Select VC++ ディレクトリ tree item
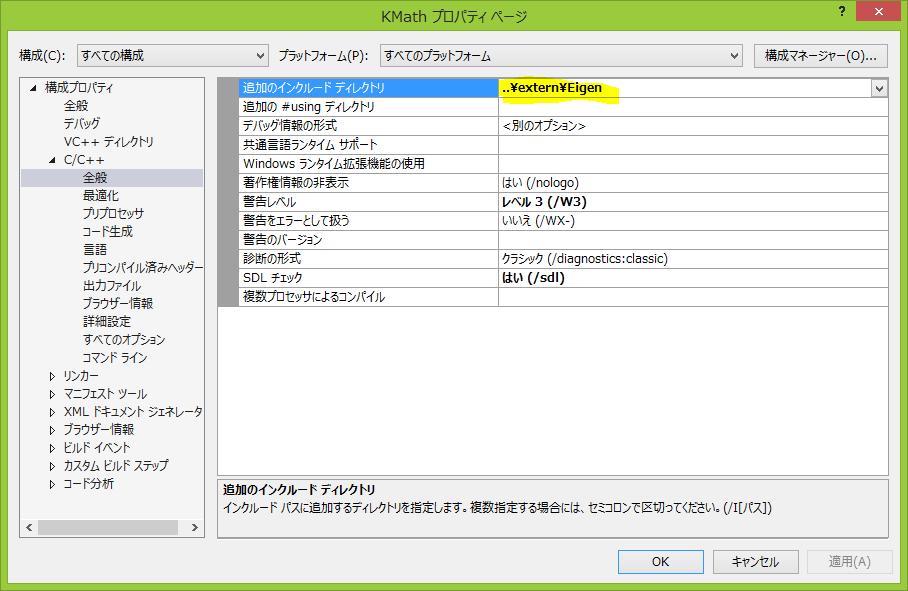The height and width of the screenshot is (591, 908). (x=108, y=142)
